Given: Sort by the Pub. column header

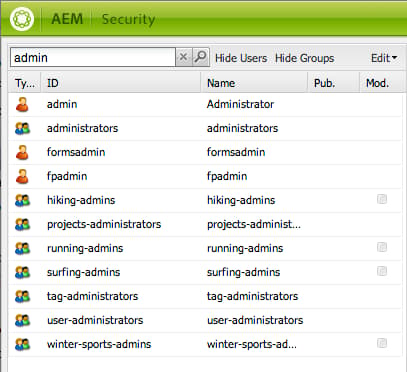Looking at the screenshot, I should (x=334, y=83).
